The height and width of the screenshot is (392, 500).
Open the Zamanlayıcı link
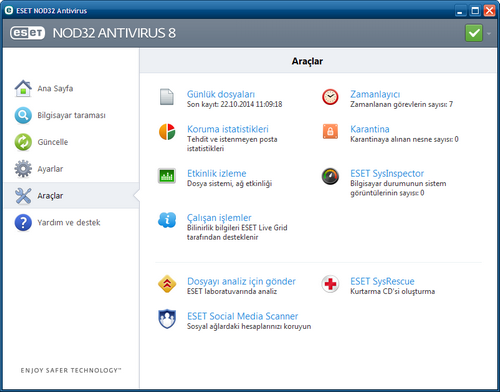pos(375,94)
